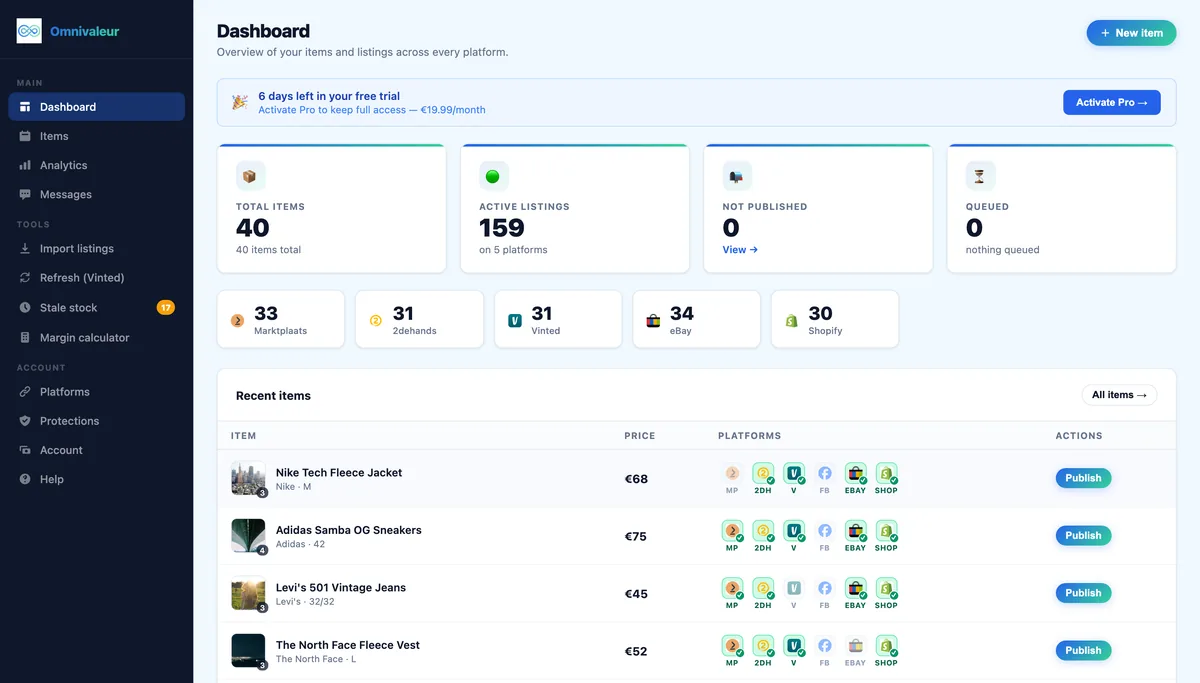This screenshot has width=1200, height=683.
Task: Toggle 2DH platform on Levi's 501 row
Action: pyautogui.click(x=763, y=593)
